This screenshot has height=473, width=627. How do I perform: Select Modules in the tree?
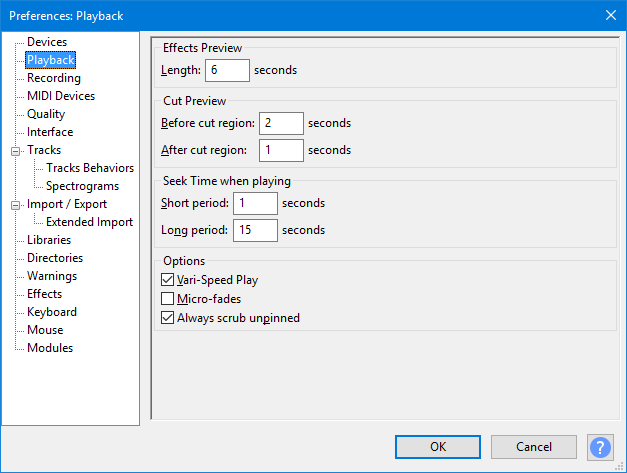[x=50, y=348]
